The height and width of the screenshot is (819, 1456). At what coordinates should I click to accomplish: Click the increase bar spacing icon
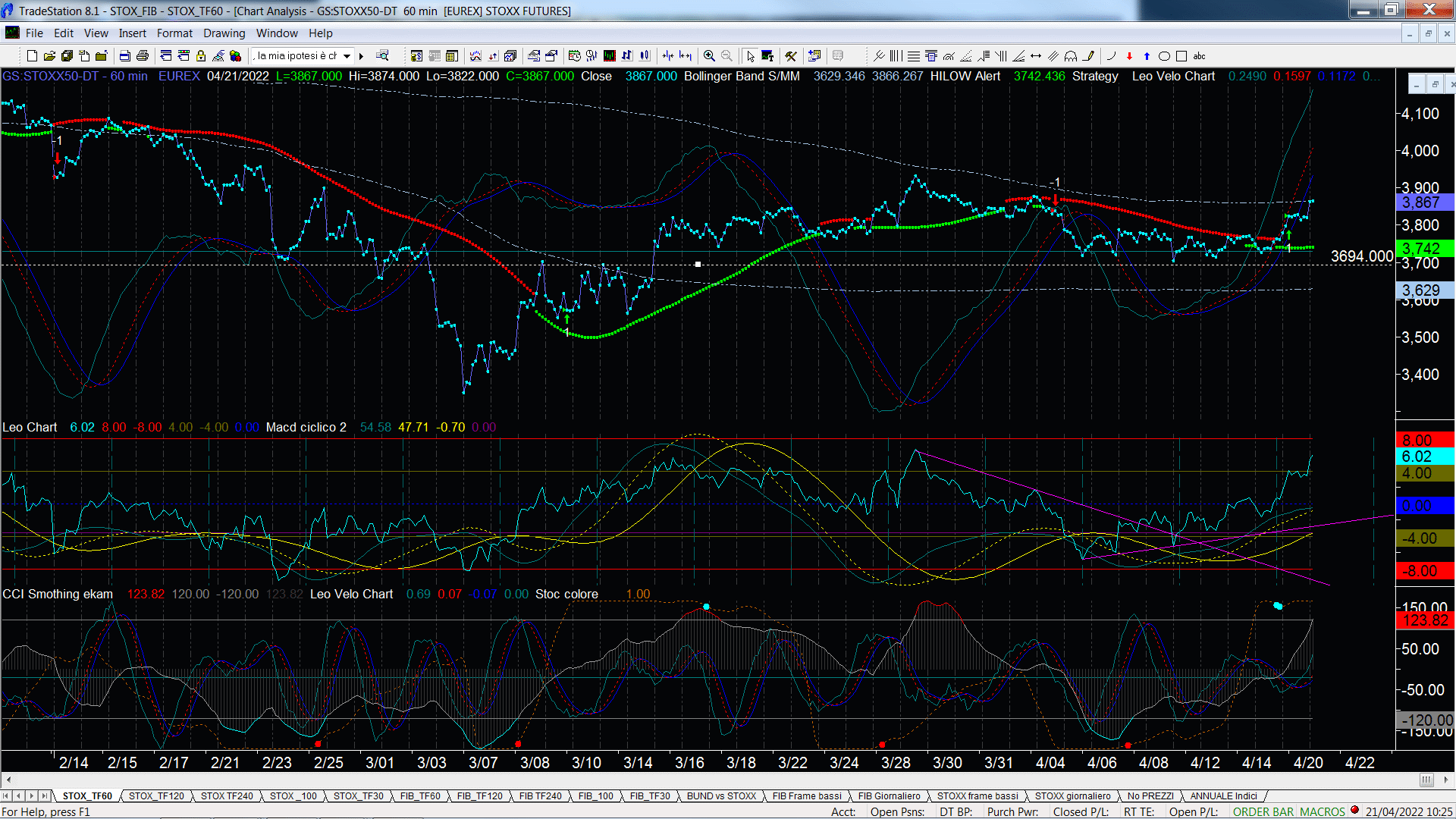pyautogui.click(x=686, y=56)
